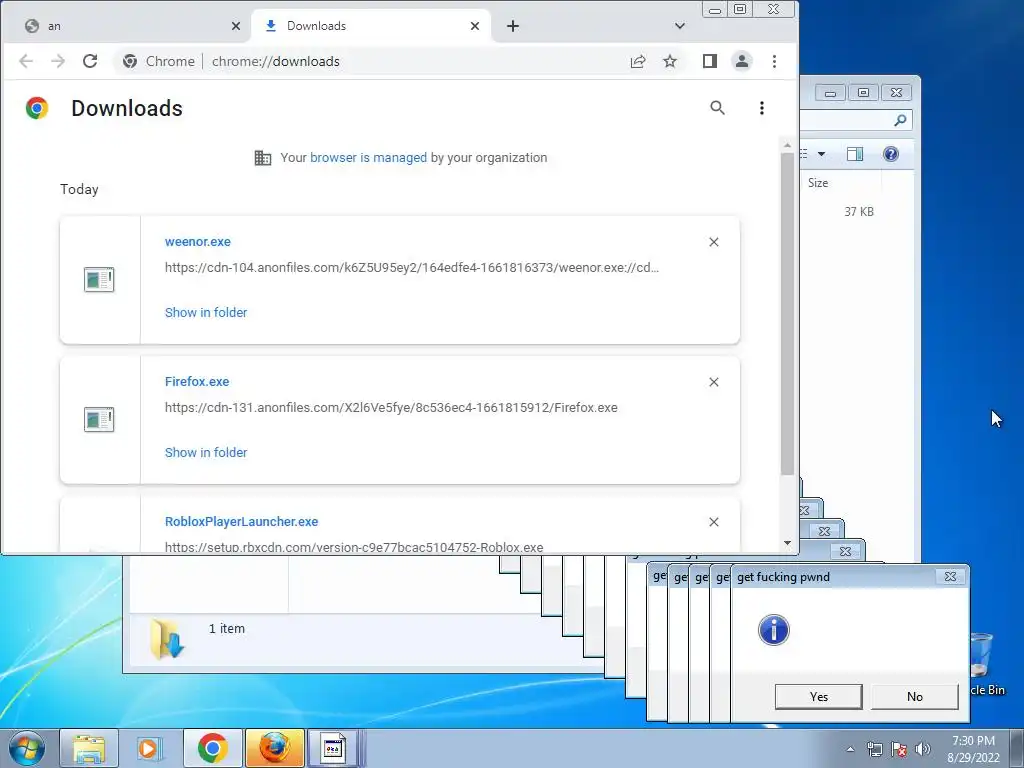1024x768 pixels.
Task: Go back in Chrome history
Action: pyautogui.click(x=26, y=61)
